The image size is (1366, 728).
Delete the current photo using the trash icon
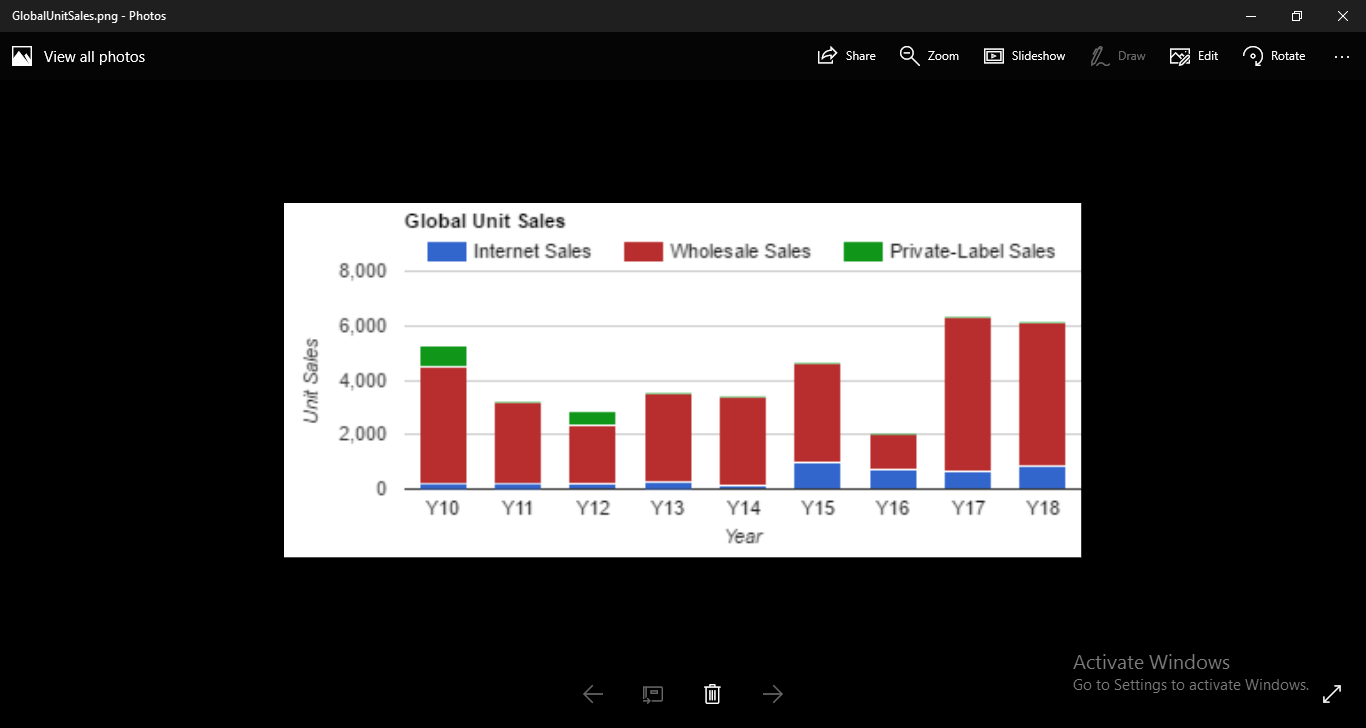tap(712, 693)
